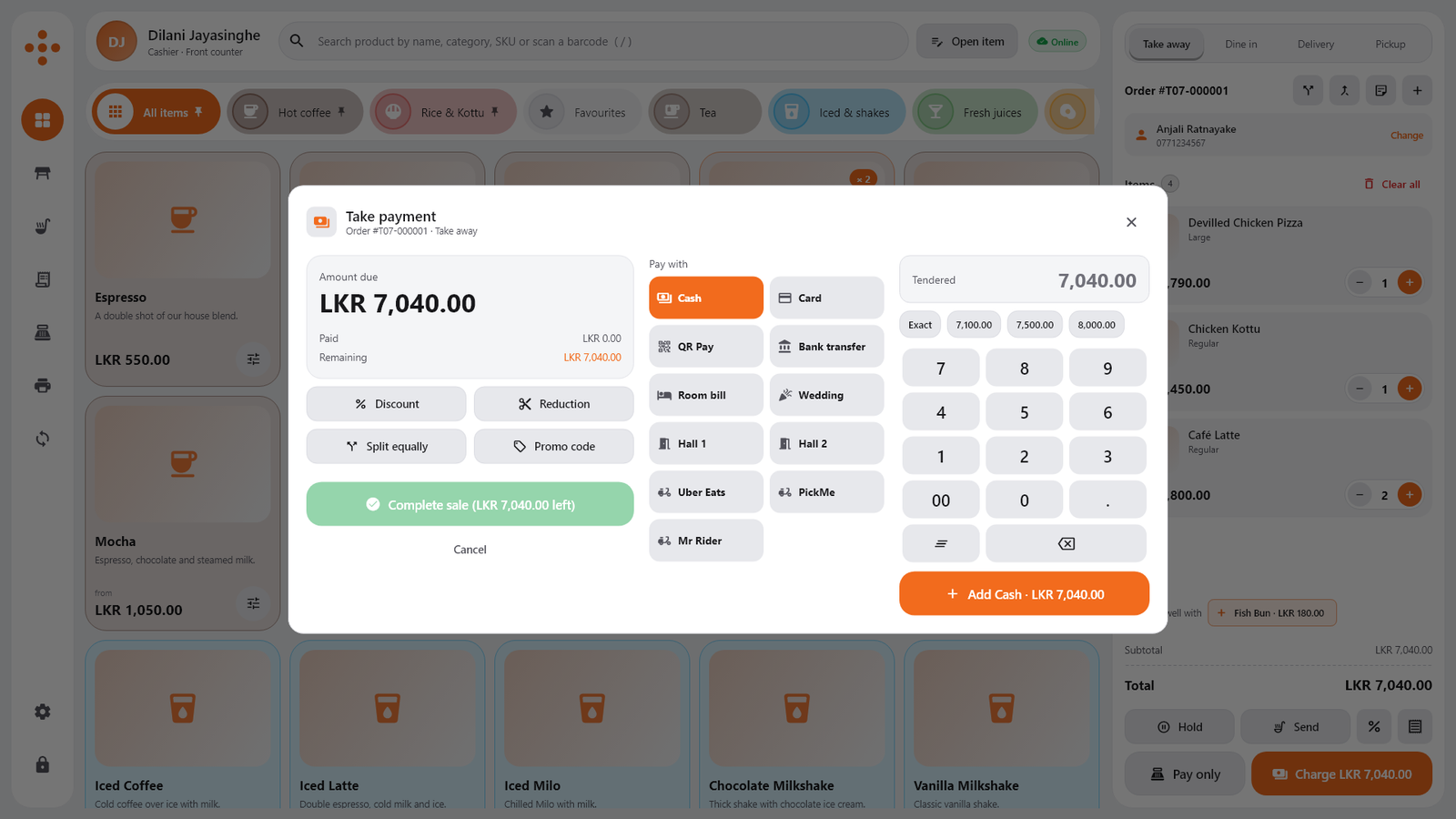Open the receipts icon in sidebar
The image size is (1456, 819).
pyautogui.click(x=43, y=279)
